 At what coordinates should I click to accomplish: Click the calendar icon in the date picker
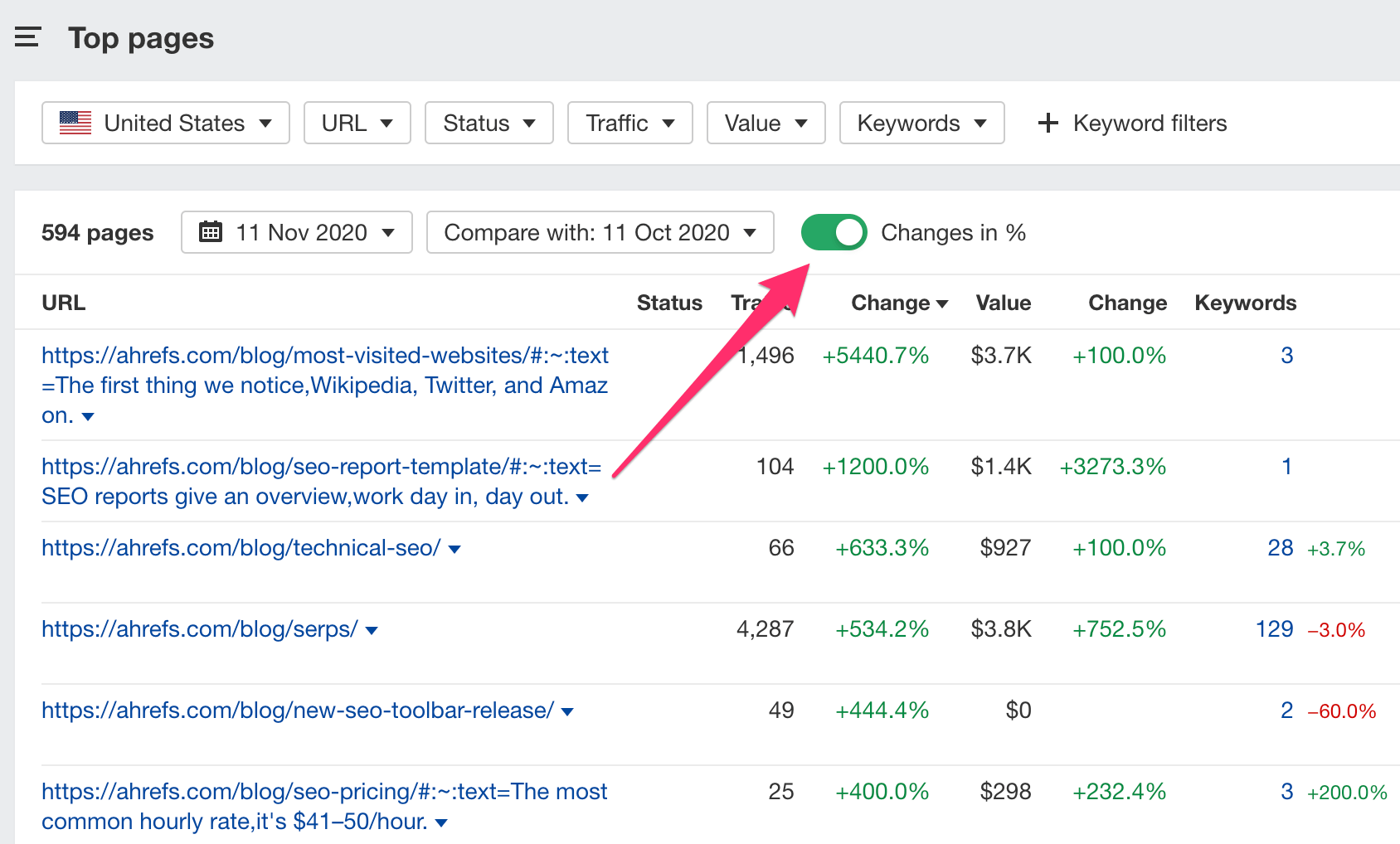pos(211,232)
